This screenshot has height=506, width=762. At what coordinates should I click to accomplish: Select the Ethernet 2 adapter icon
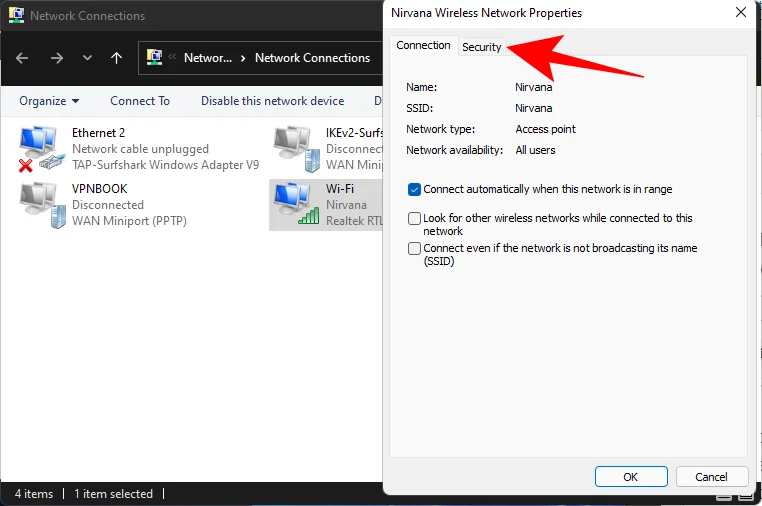[41, 149]
